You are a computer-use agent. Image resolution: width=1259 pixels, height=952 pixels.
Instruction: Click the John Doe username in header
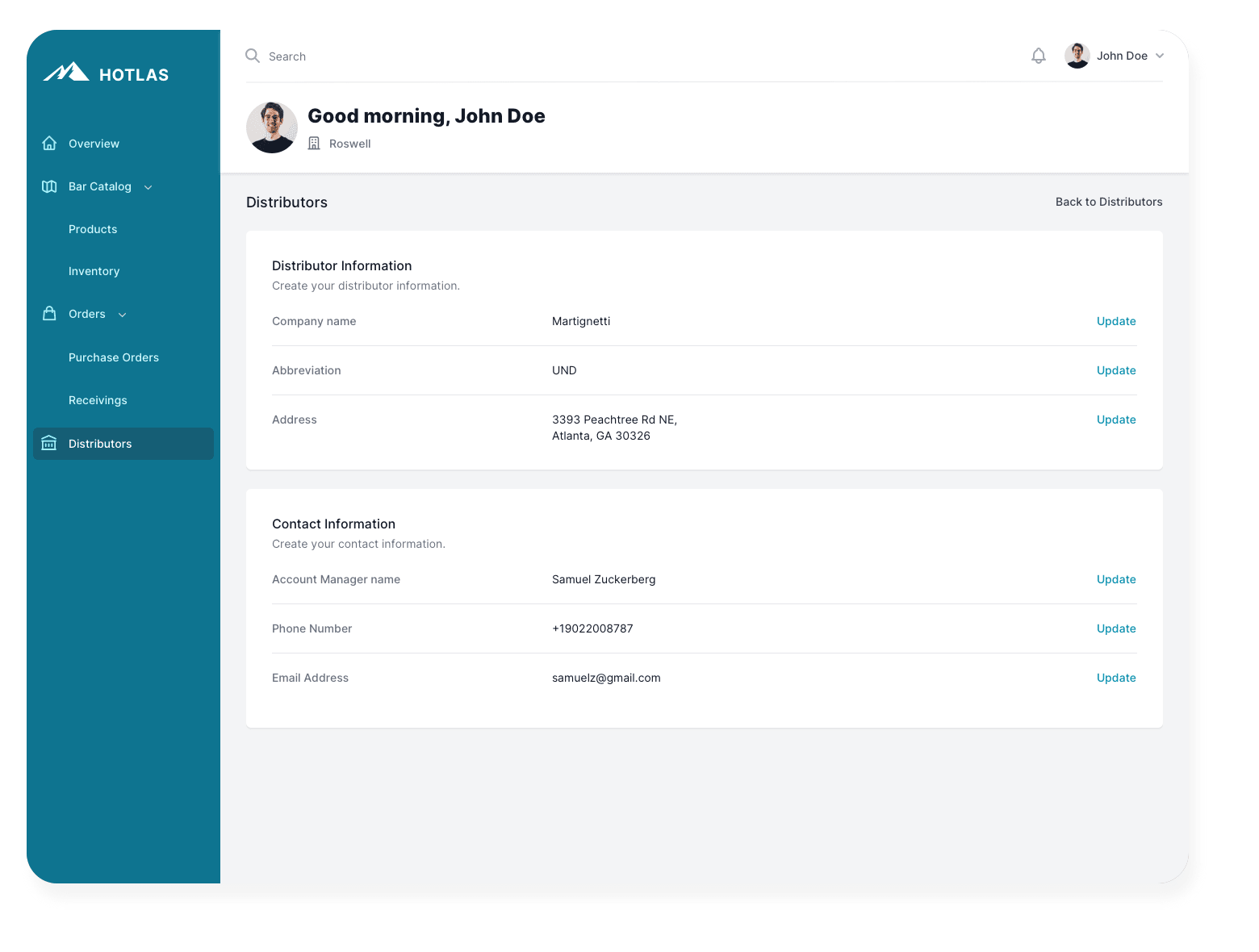tap(1122, 56)
